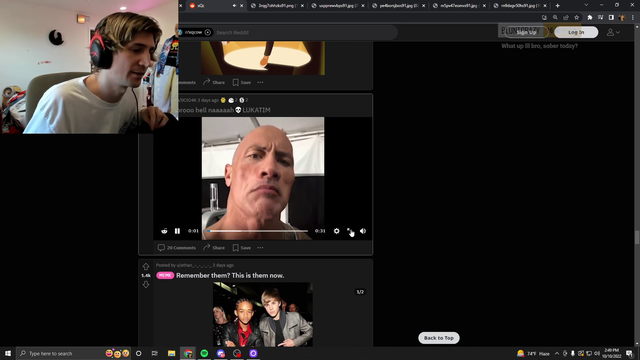Image resolution: width=640 pixels, height=360 pixels.
Task: Toggle fullscreen on the video player
Action: tap(350, 231)
